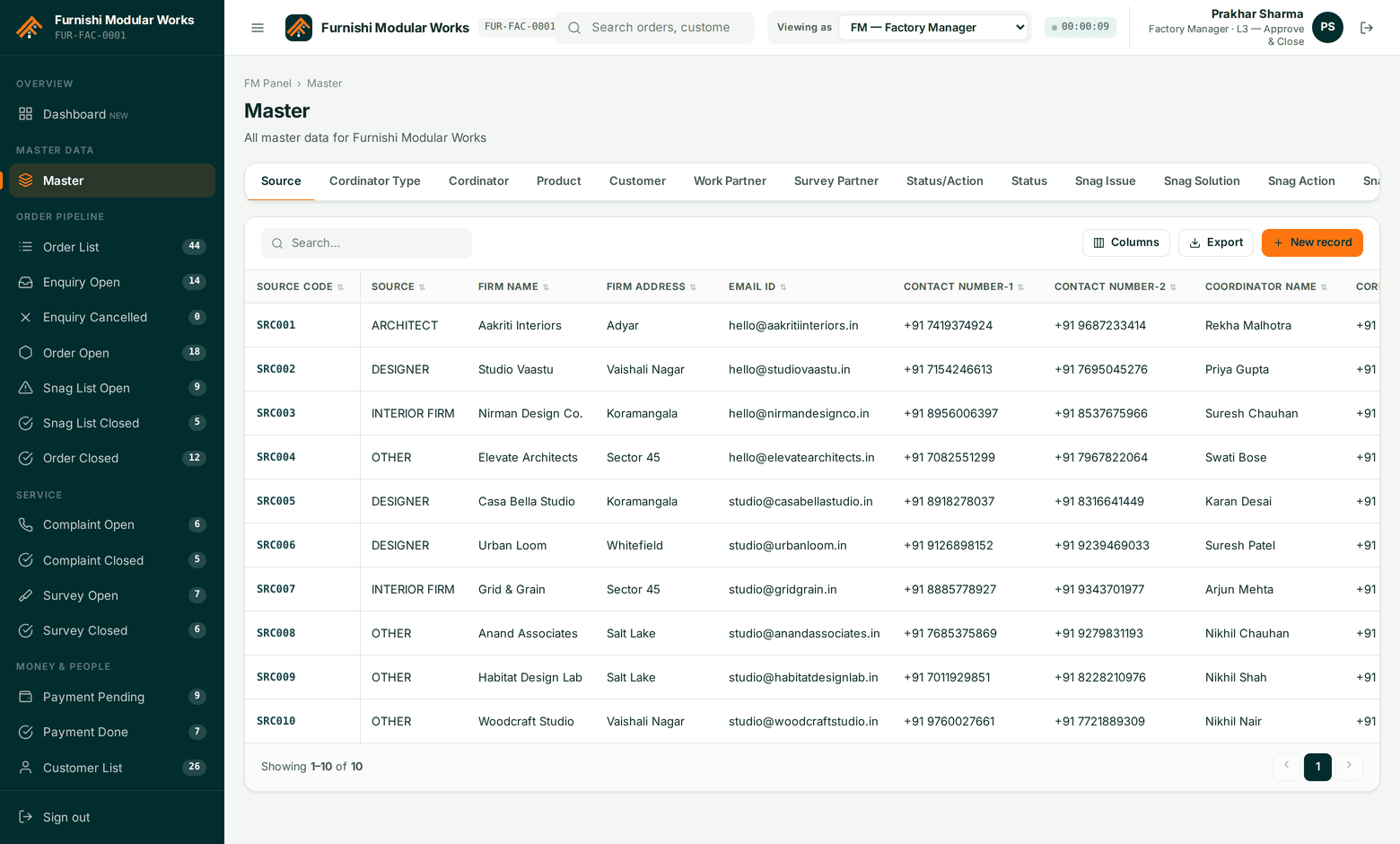Viewport: 1400px width, 844px height.
Task: Go to Order List in the sidebar
Action: pyautogui.click(x=112, y=247)
